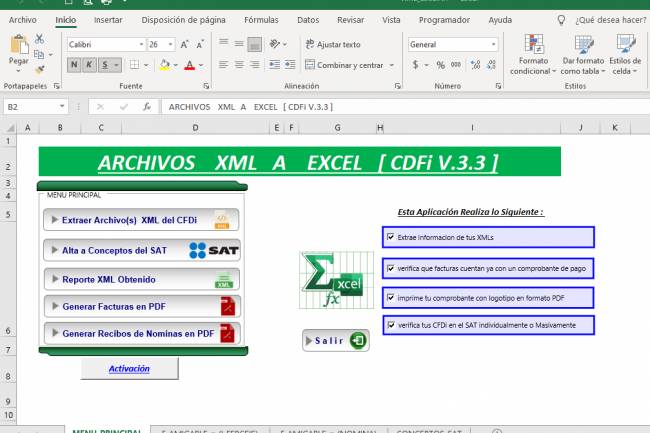Click the increase decimal places icon
The image size is (650, 433).
[x=475, y=65]
